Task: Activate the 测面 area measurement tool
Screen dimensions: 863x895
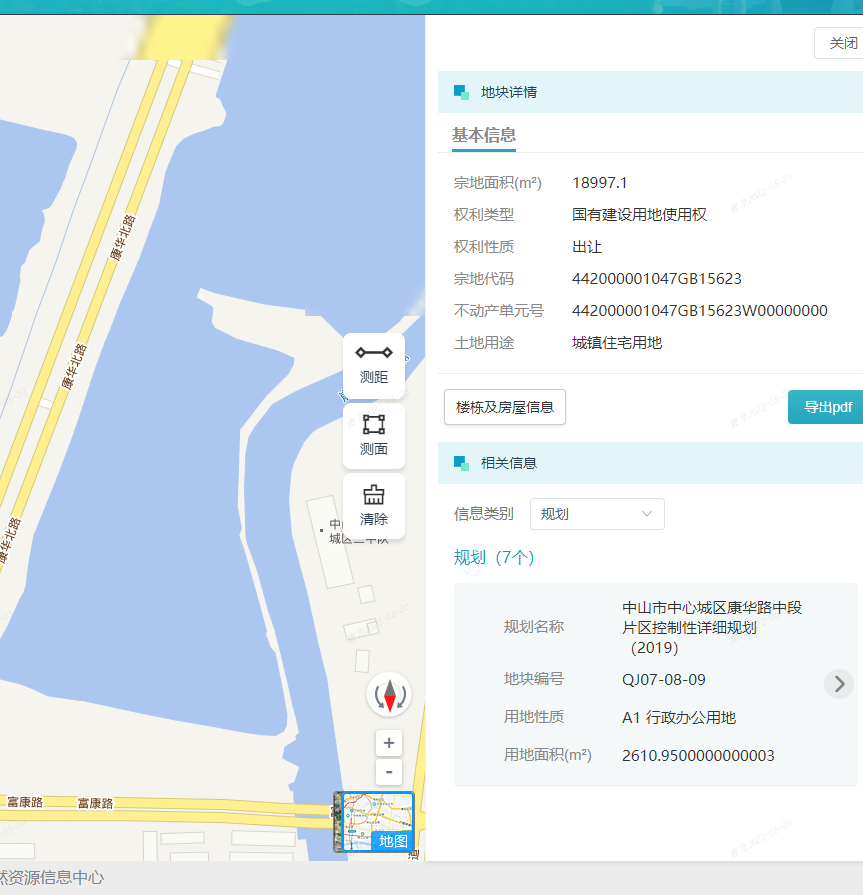Action: (374, 435)
